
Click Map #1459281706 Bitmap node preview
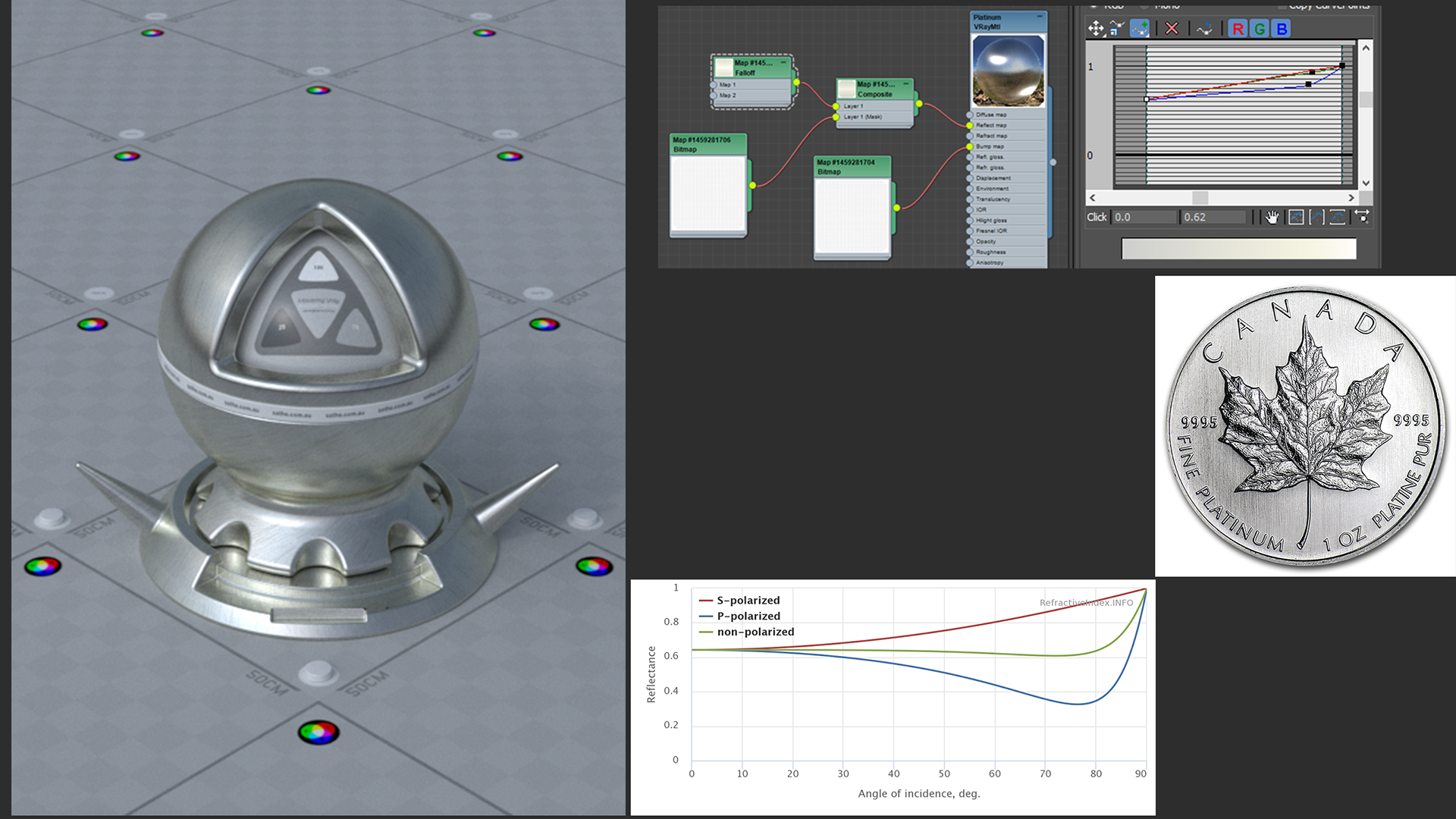[x=708, y=194]
